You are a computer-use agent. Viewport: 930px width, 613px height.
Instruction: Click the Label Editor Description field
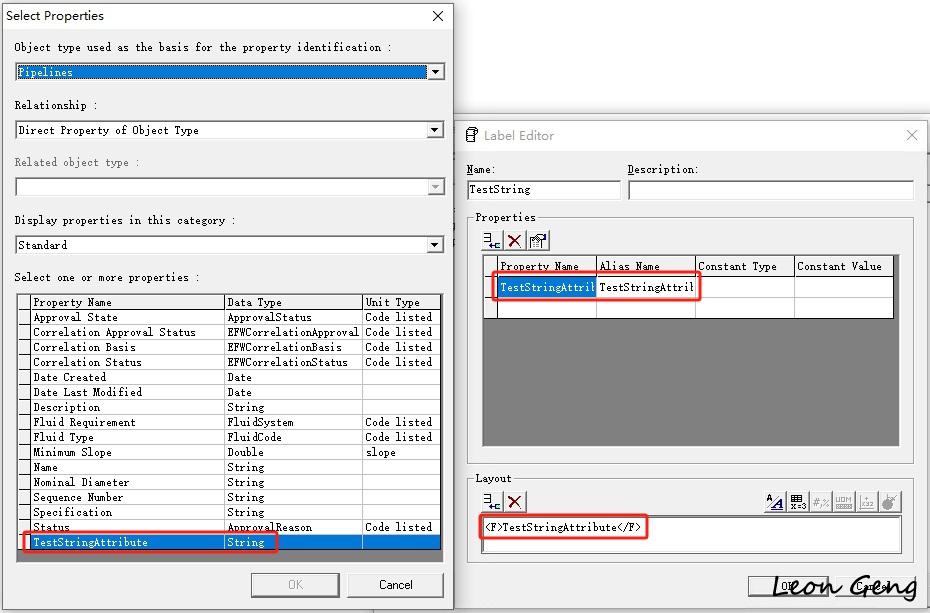[770, 190]
